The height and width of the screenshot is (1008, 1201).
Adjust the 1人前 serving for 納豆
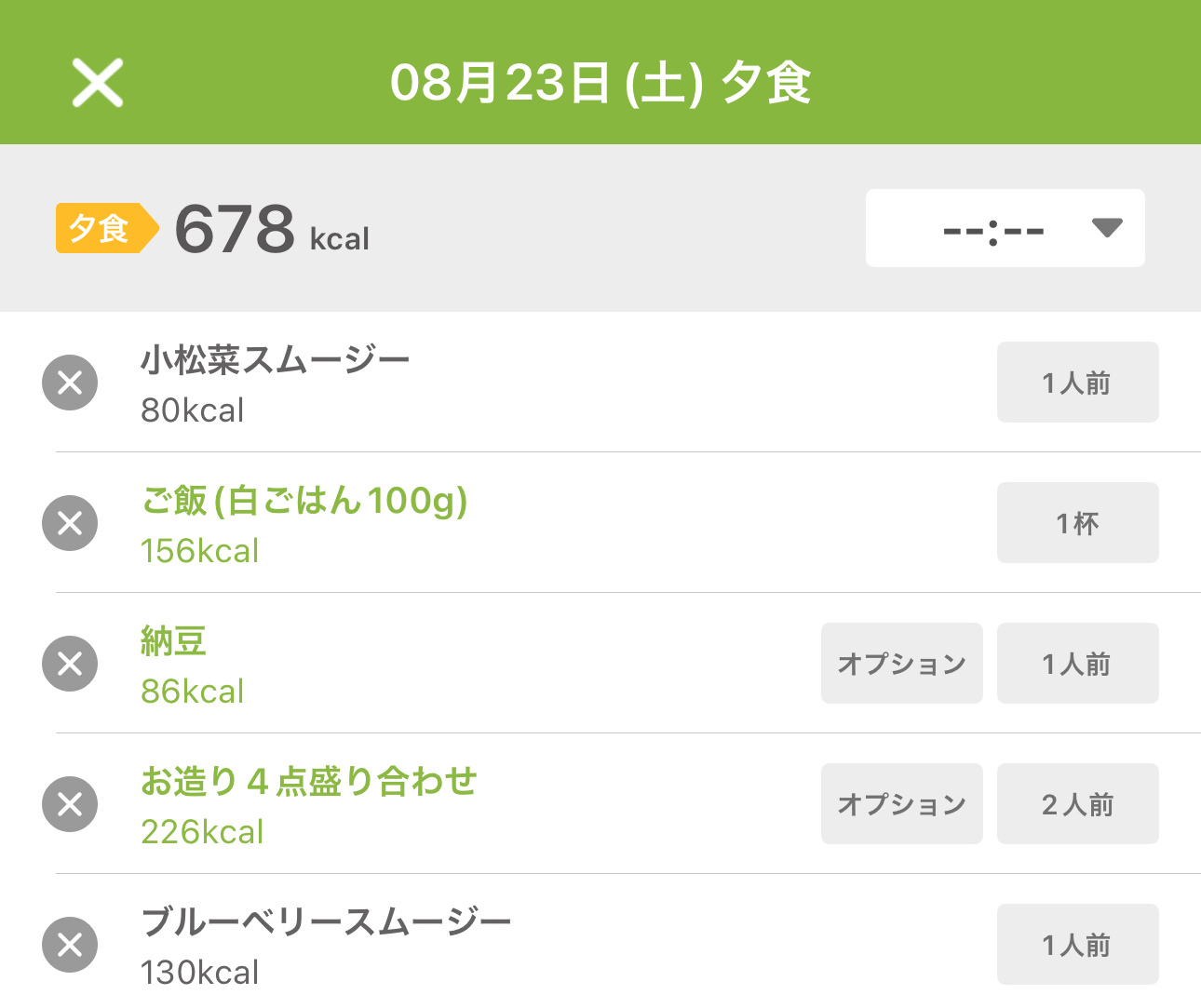[1077, 664]
